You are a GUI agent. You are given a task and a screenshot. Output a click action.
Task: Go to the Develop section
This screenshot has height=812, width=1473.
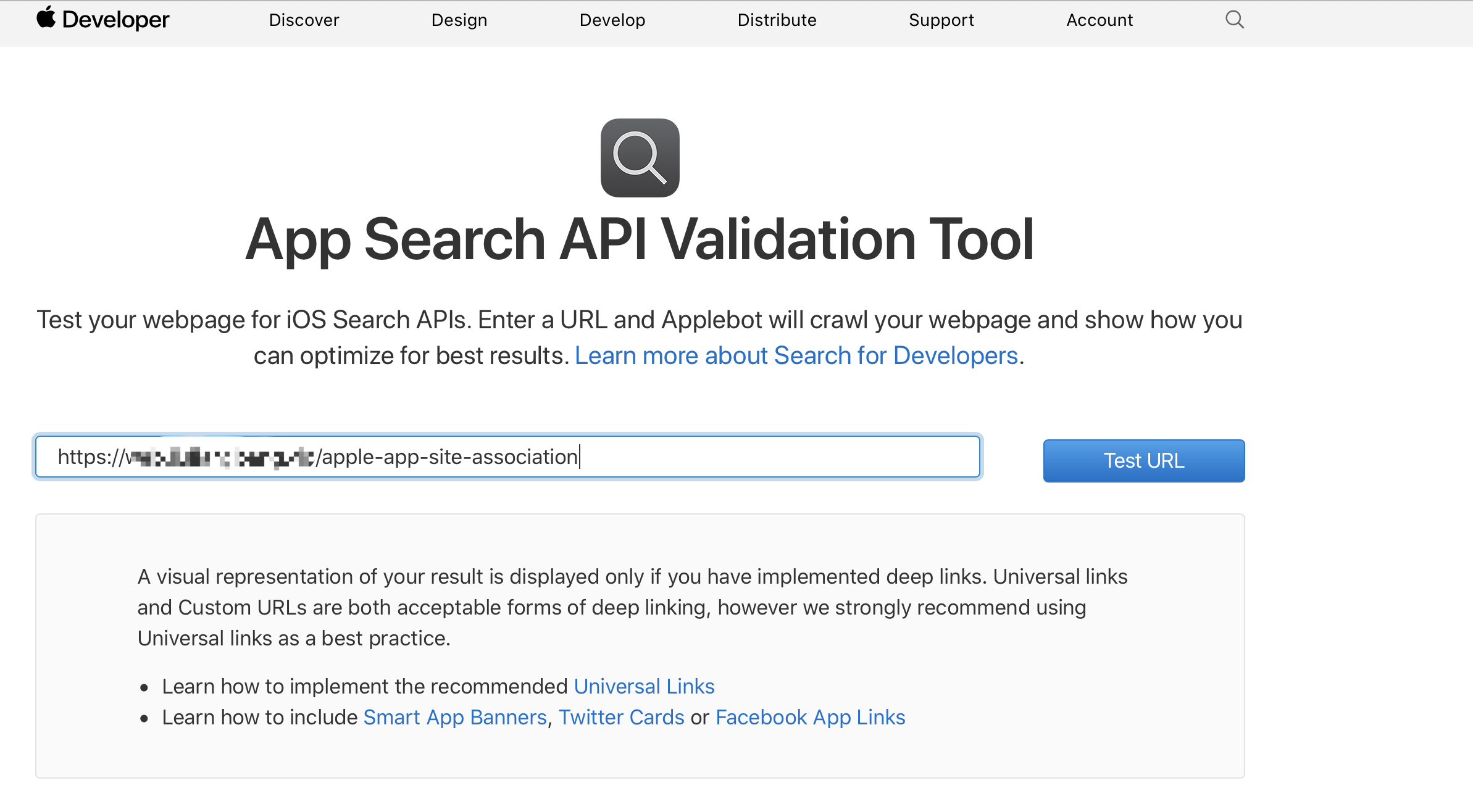tap(612, 20)
